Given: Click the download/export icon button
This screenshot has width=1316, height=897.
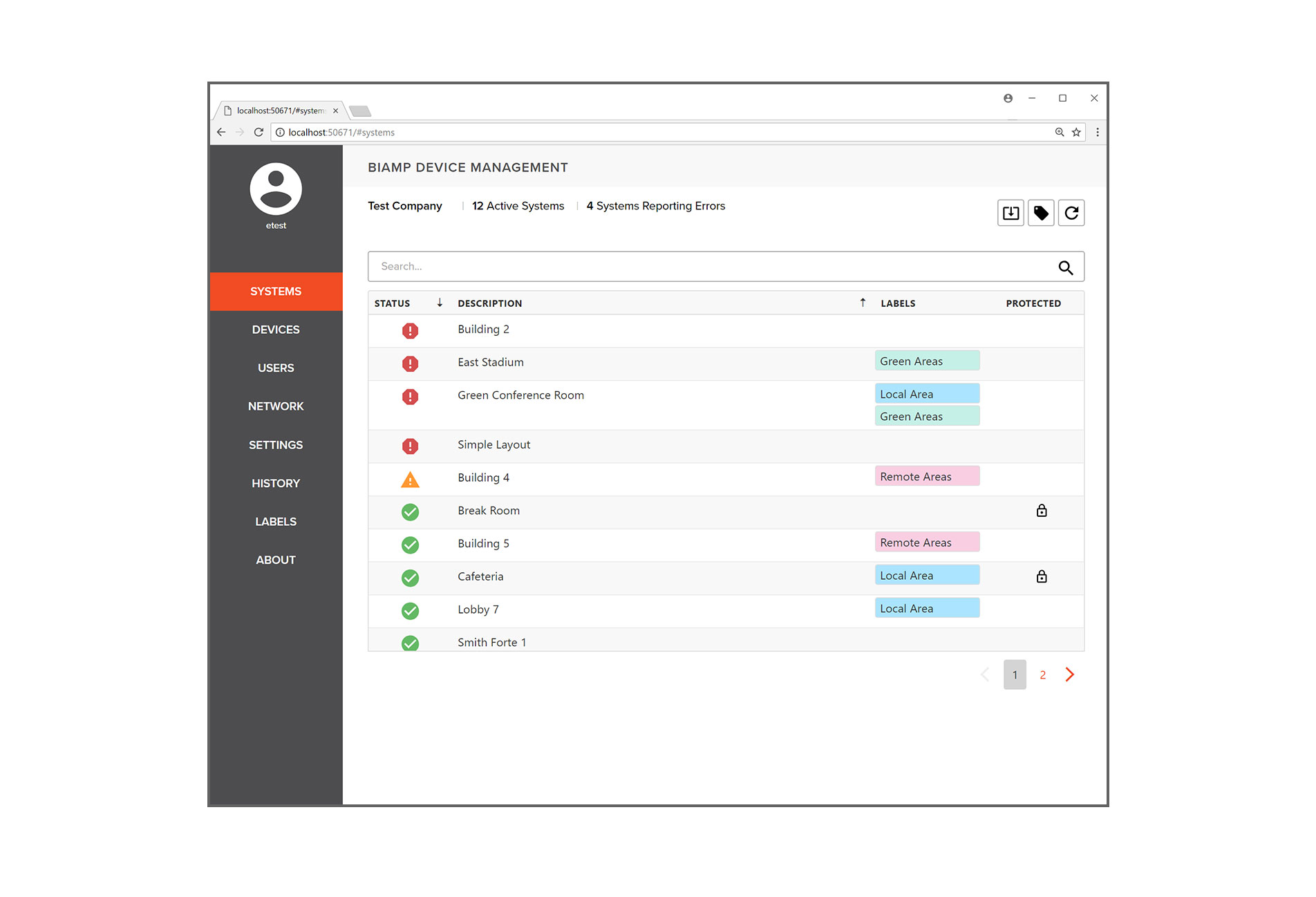Looking at the screenshot, I should (1010, 213).
